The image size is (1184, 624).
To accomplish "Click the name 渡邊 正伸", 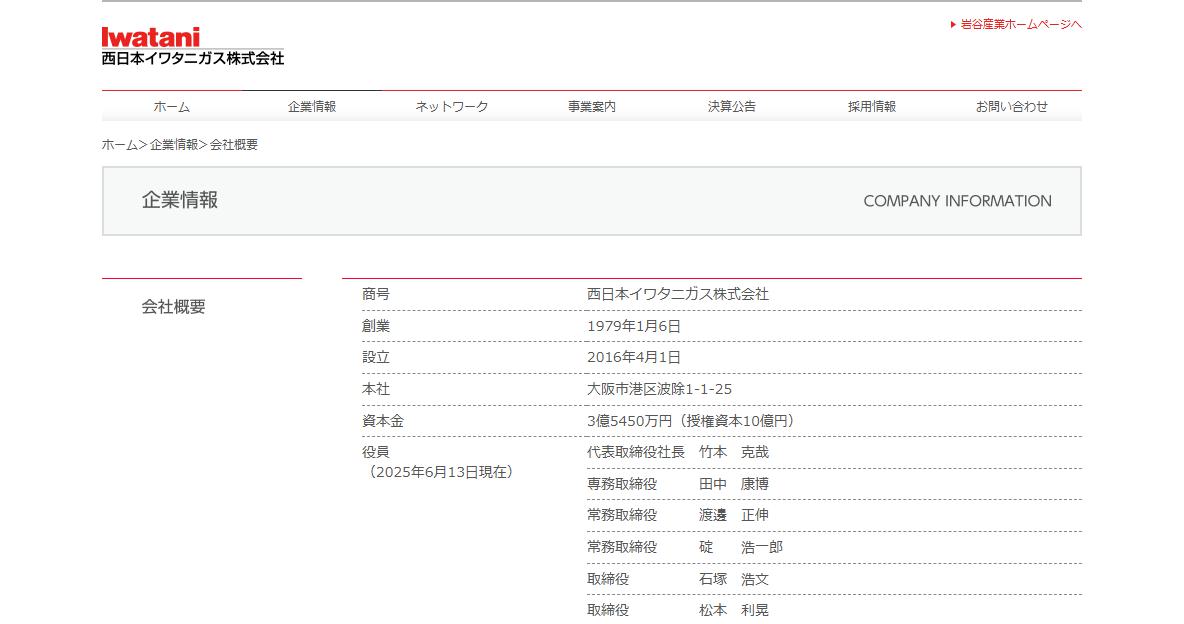I will pos(734,514).
